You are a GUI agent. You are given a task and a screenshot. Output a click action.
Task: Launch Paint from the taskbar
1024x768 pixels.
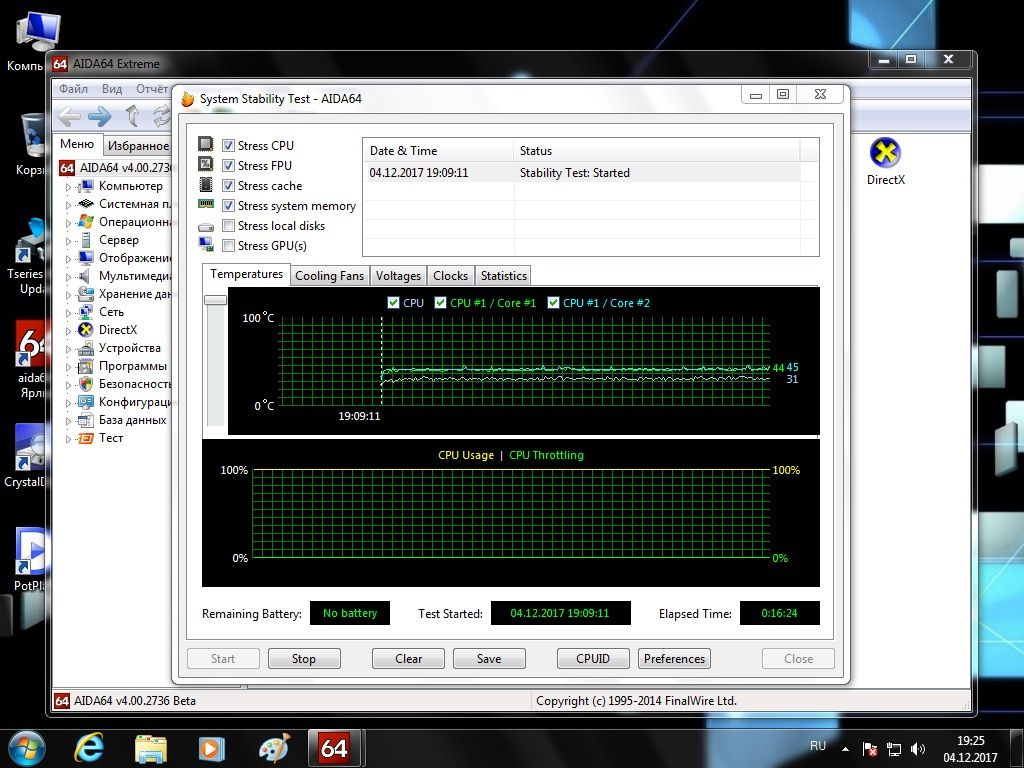coord(274,748)
